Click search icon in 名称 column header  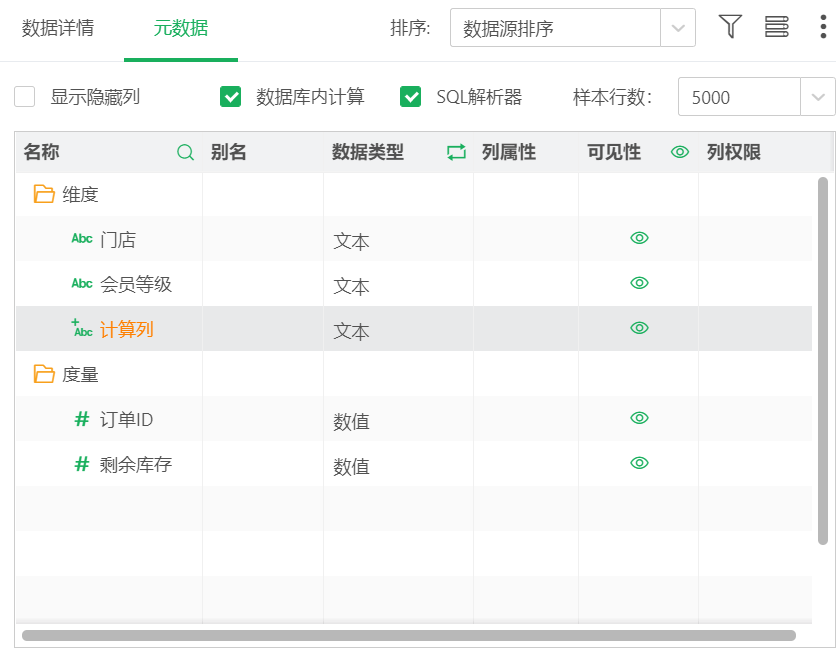tap(185, 152)
